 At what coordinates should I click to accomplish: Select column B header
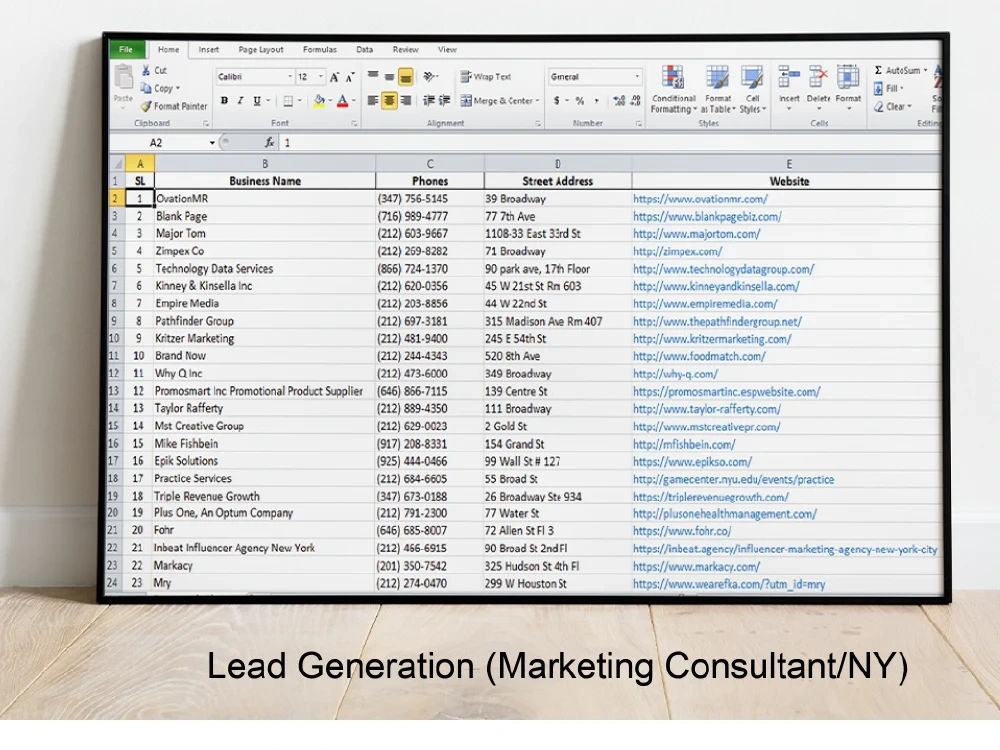(x=265, y=164)
